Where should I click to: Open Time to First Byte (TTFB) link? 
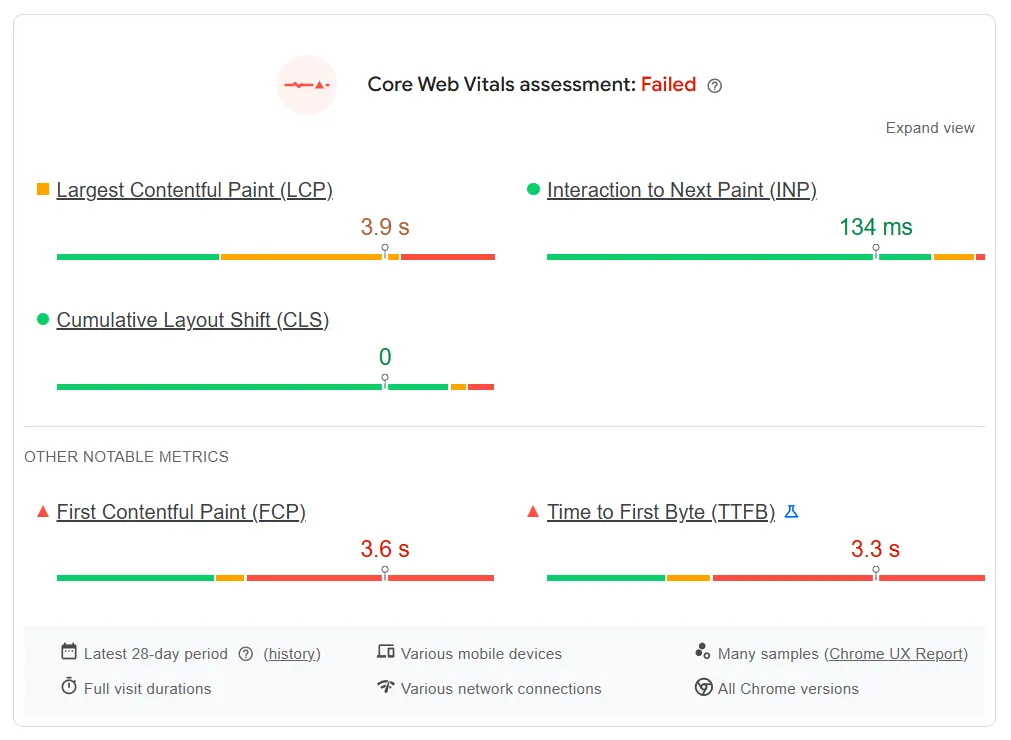[660, 512]
